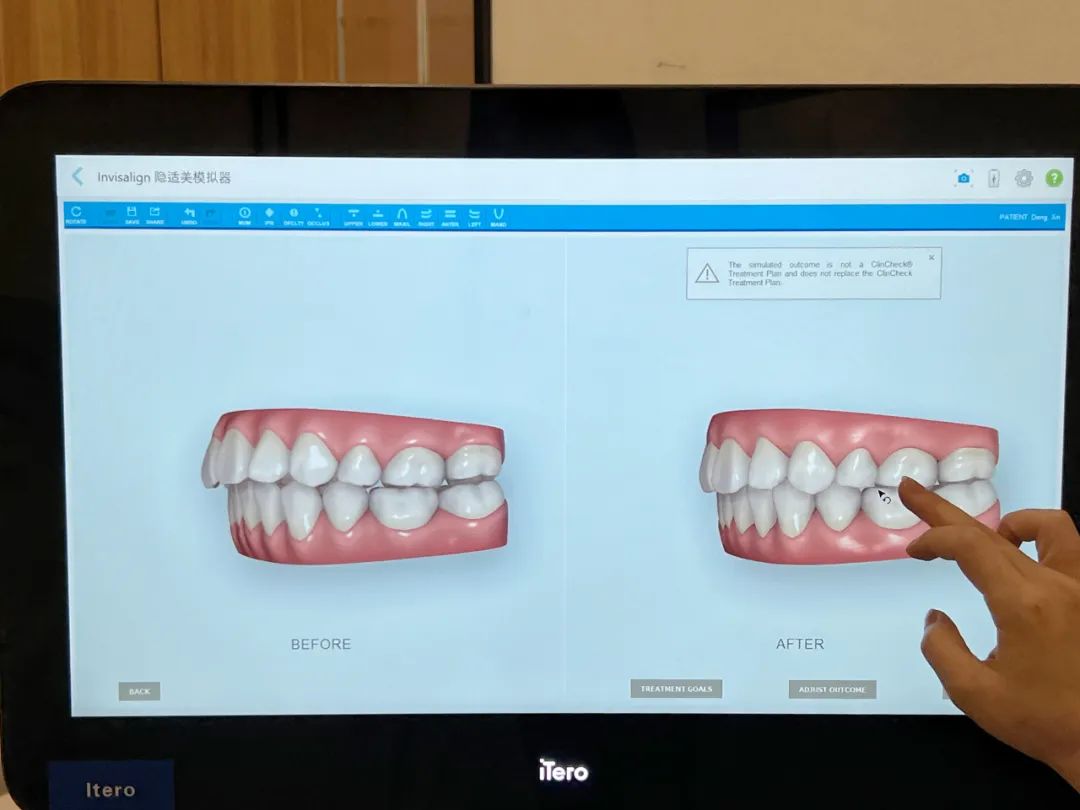Switch to the Lower jaw view
The height and width of the screenshot is (810, 1080).
377,217
